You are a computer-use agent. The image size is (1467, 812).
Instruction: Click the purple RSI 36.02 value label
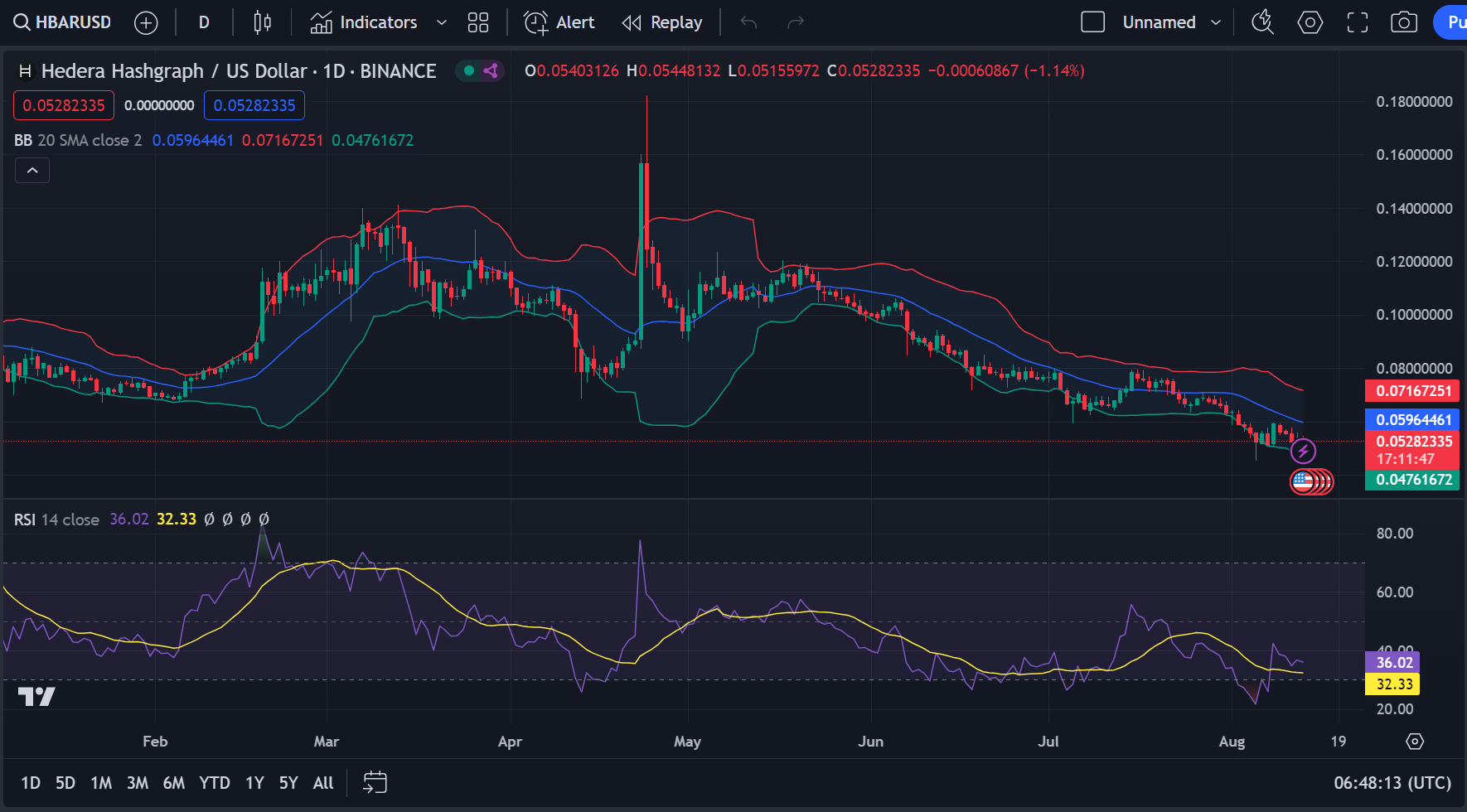tap(1392, 662)
